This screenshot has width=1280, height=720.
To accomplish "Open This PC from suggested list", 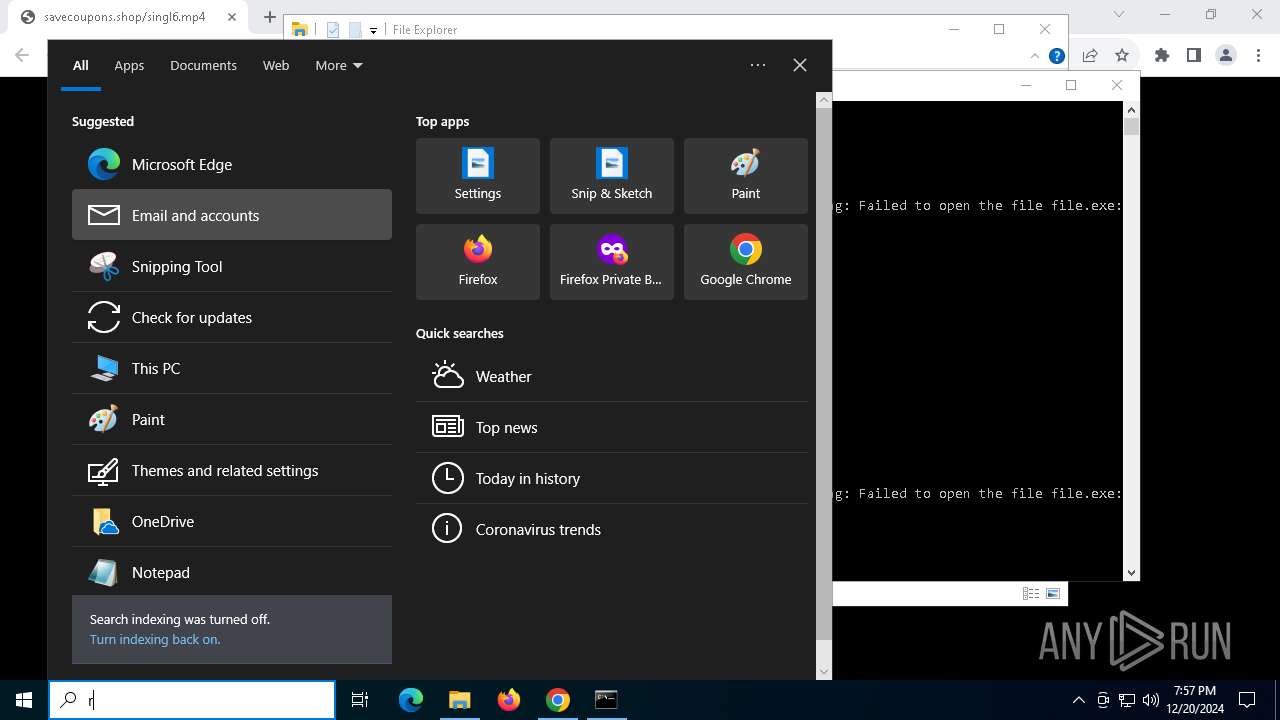I will coord(232,368).
